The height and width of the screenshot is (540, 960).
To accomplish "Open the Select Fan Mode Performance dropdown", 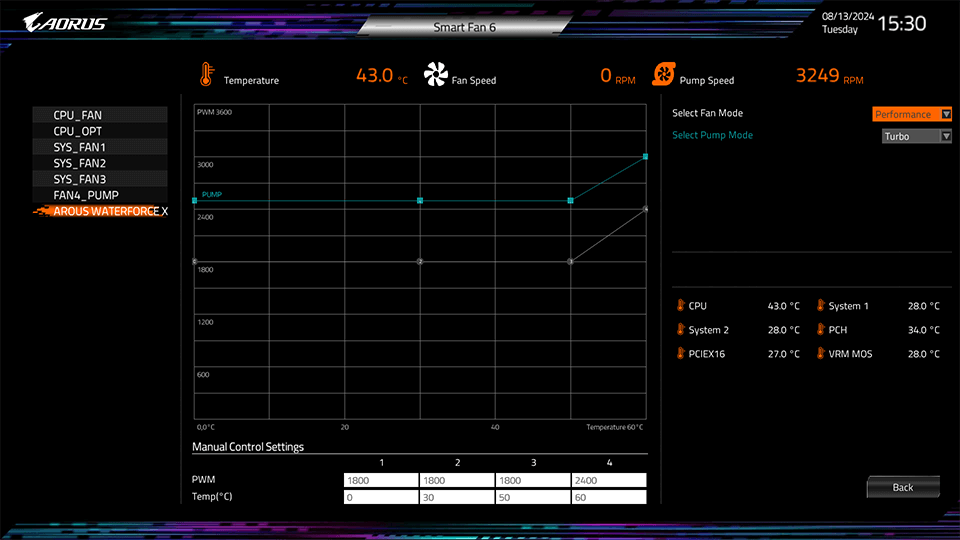I will point(911,114).
